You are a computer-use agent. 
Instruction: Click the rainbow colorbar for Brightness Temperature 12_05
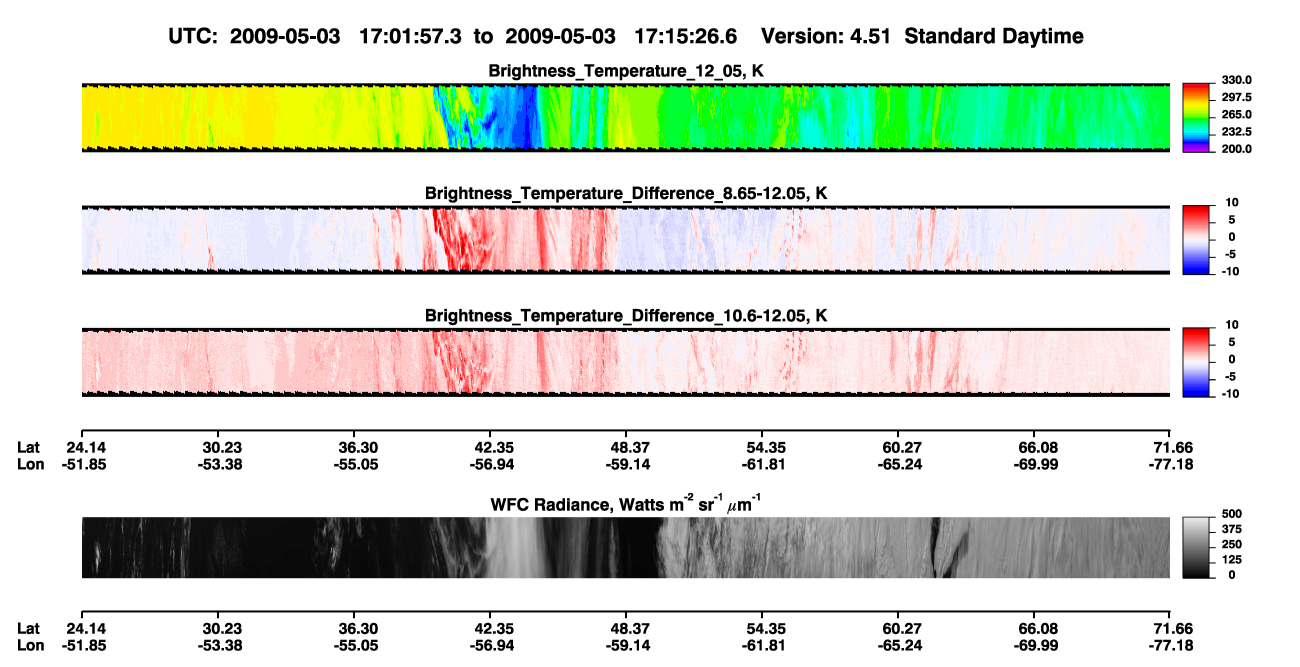[1197, 117]
